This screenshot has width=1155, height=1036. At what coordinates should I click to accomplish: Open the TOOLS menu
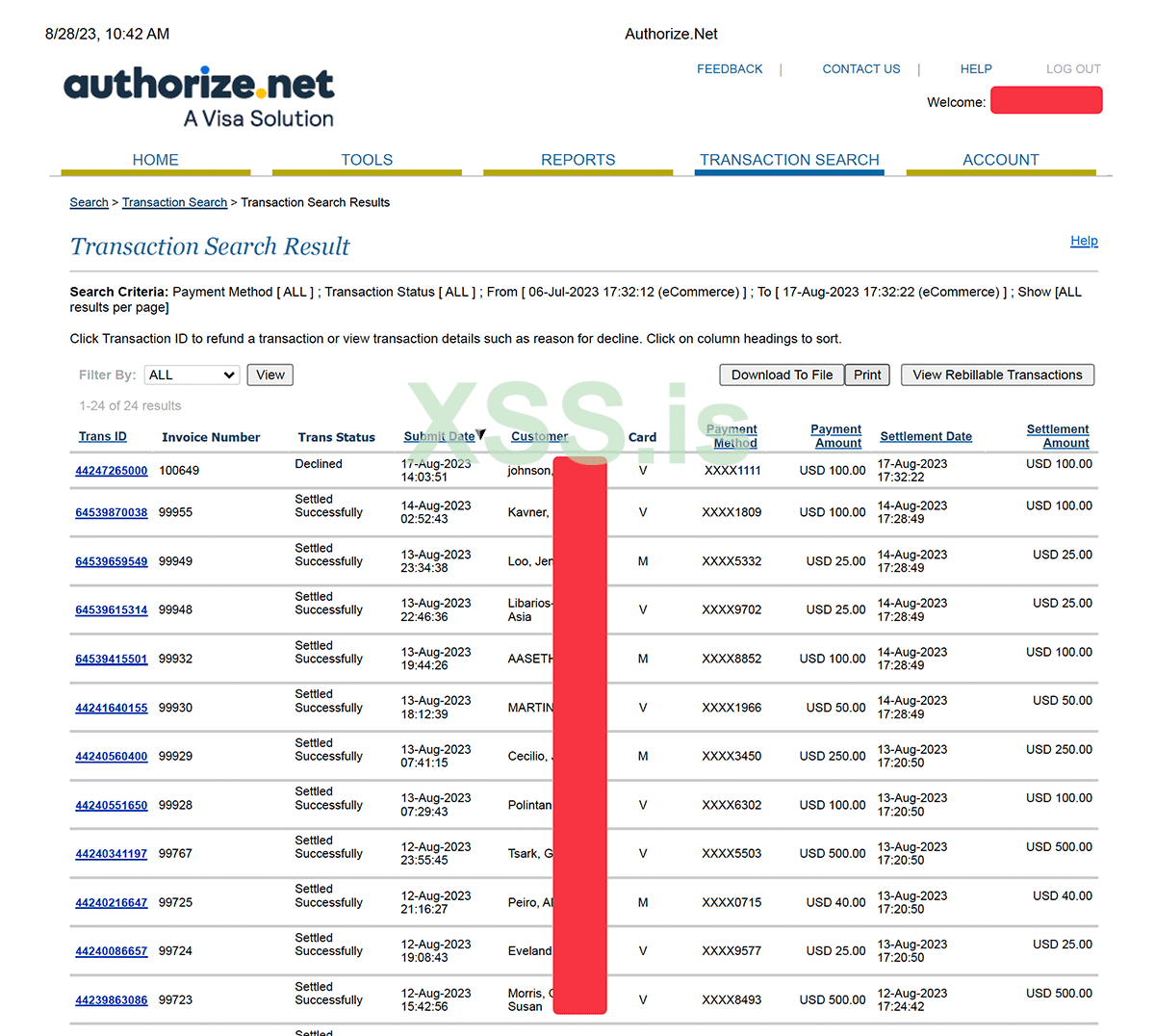[x=366, y=159]
